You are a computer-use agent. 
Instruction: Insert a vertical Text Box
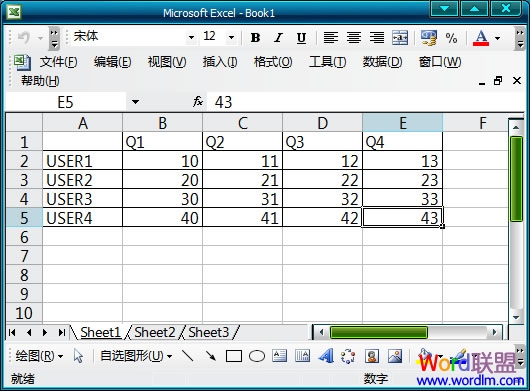point(303,356)
